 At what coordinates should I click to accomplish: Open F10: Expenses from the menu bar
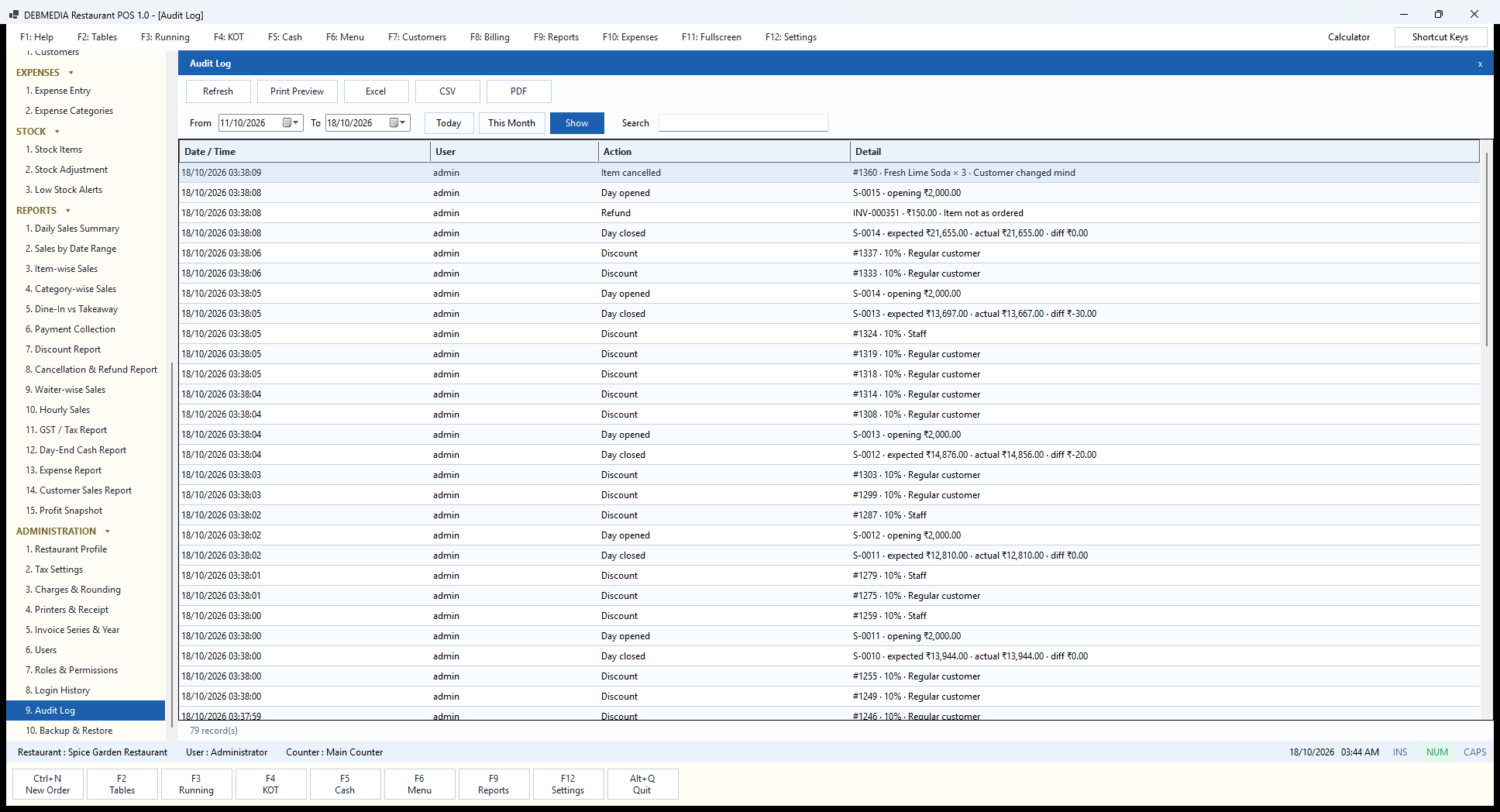(x=630, y=37)
